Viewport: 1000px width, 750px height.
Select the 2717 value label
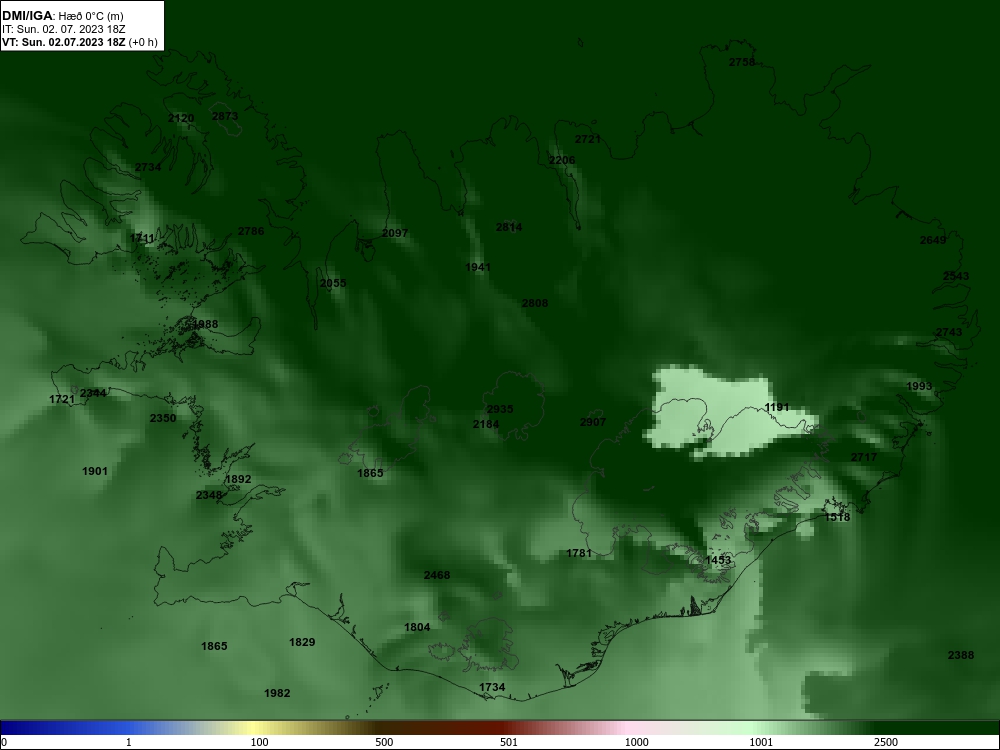864,457
